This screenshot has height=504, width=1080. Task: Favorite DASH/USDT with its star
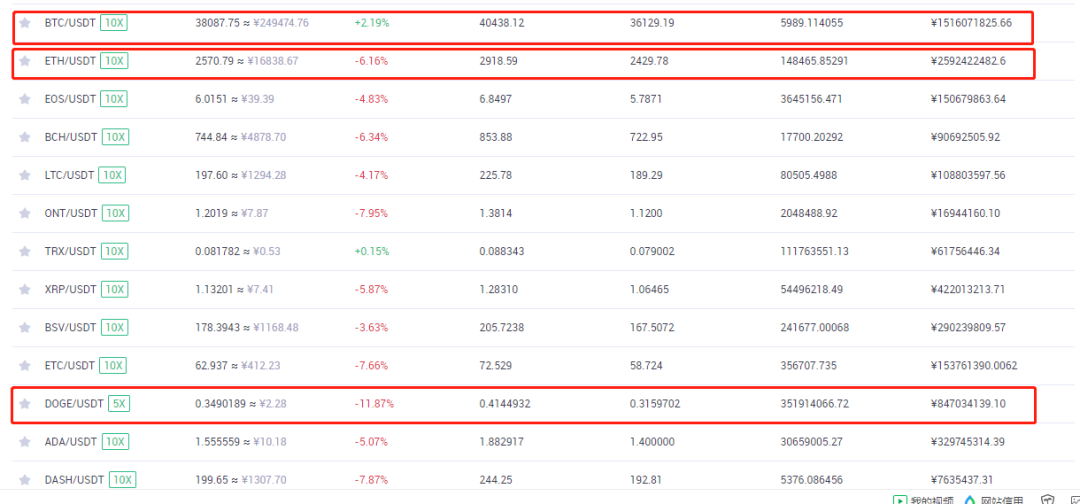pos(25,479)
